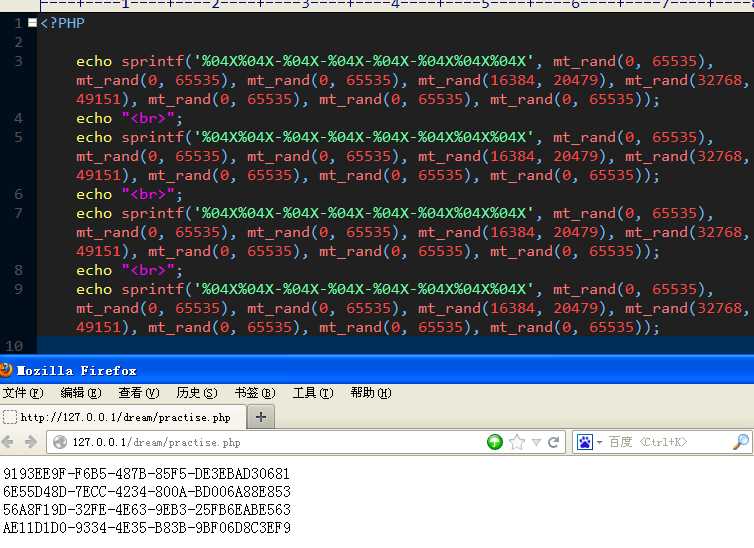Viewport: 754px width, 548px height.
Task: Open the 书签(B) menu
Action: tap(255, 393)
